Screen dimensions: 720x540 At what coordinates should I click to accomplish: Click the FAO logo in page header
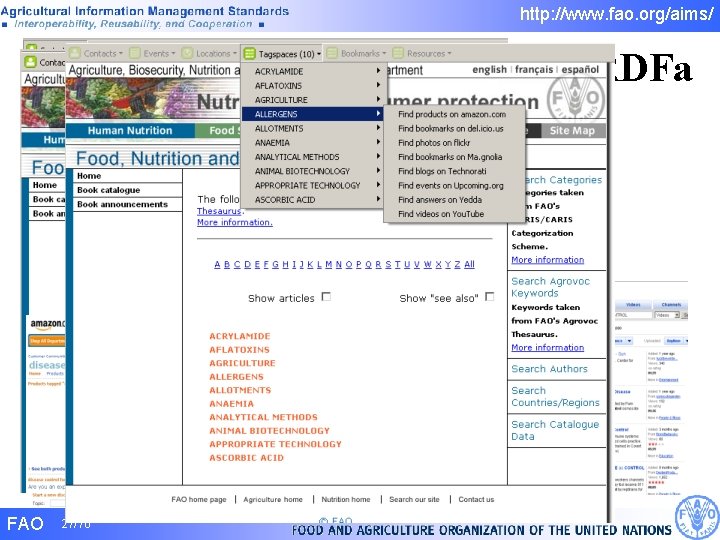pyautogui.click(x=575, y=99)
